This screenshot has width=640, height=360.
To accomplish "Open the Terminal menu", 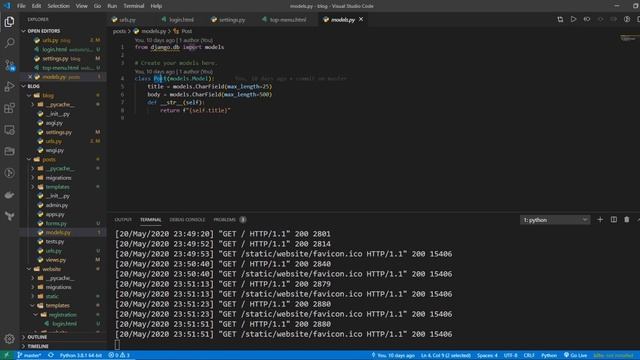I will [133, 6].
